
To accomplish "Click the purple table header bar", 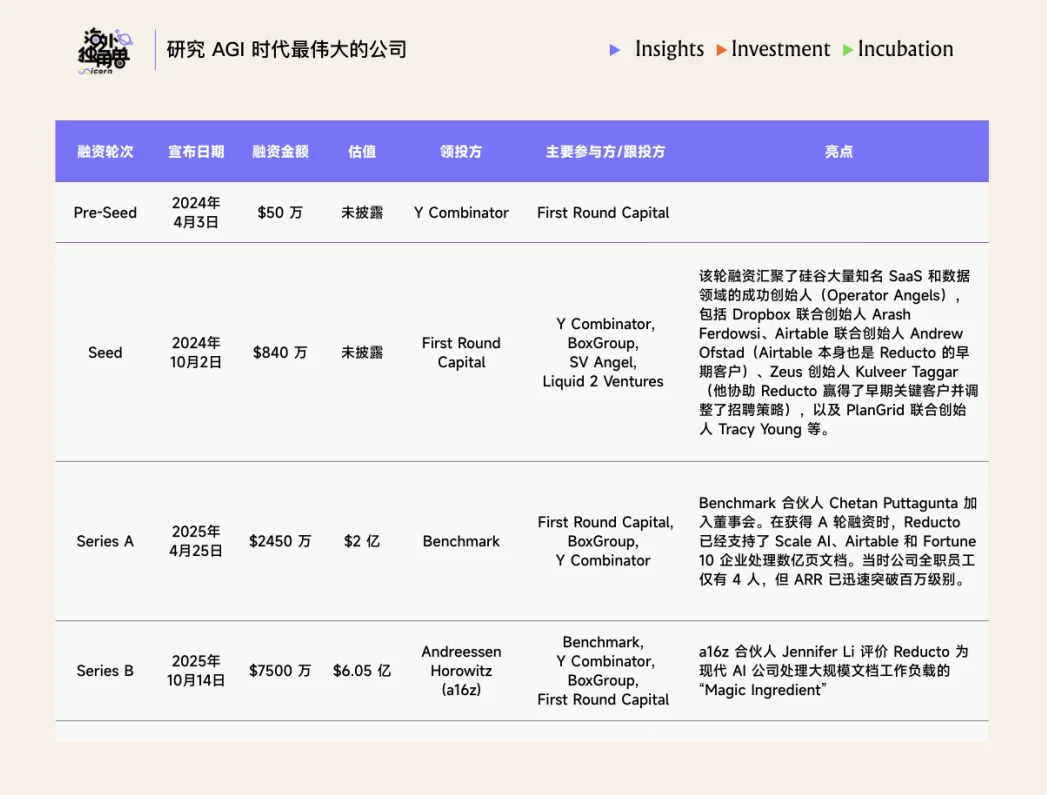I will tap(521, 151).
